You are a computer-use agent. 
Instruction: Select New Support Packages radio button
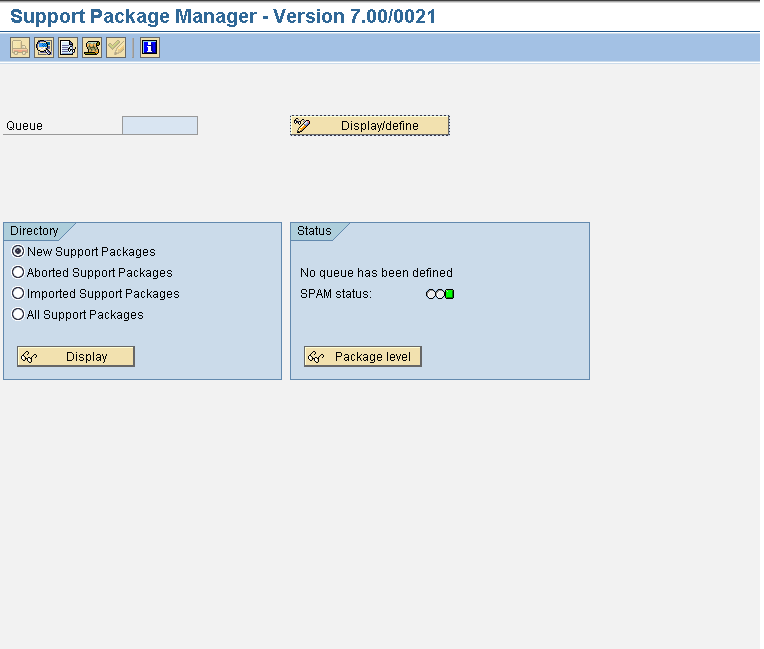click(x=18, y=251)
